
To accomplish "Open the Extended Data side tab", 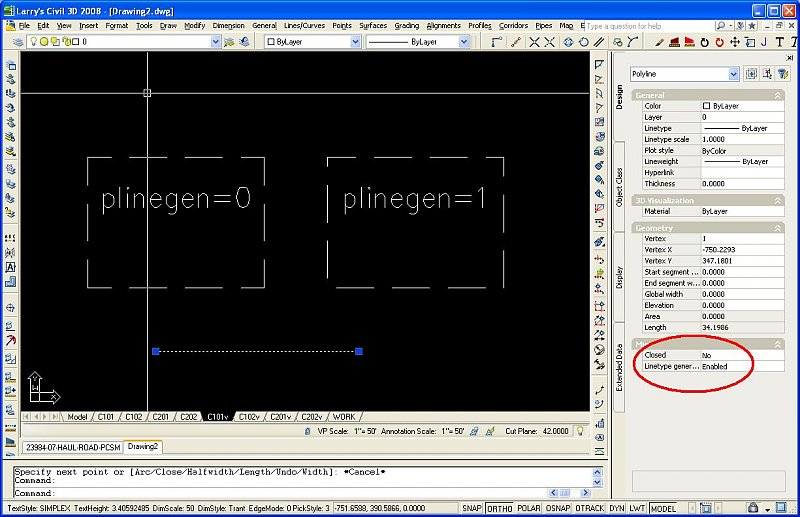I will pos(619,367).
